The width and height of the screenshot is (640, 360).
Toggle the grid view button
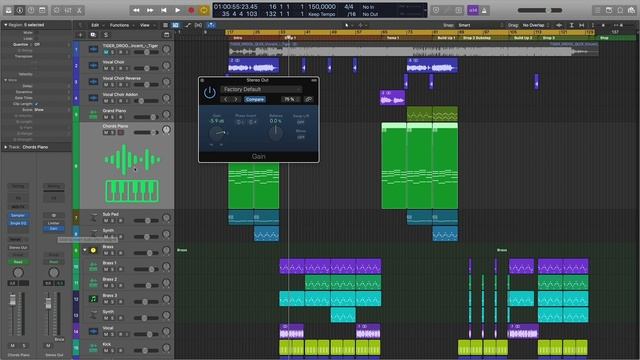pos(176,25)
